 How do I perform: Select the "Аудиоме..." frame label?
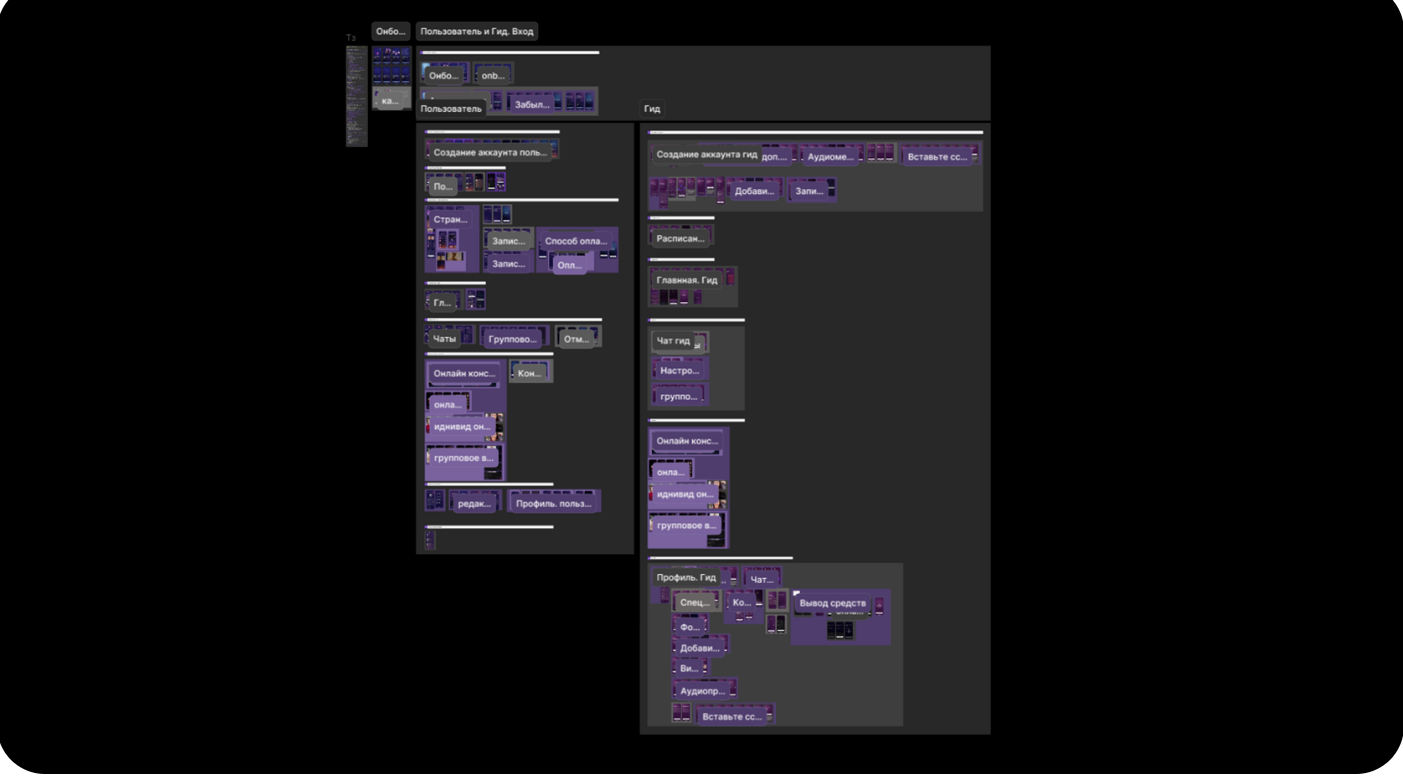pyautogui.click(x=831, y=157)
